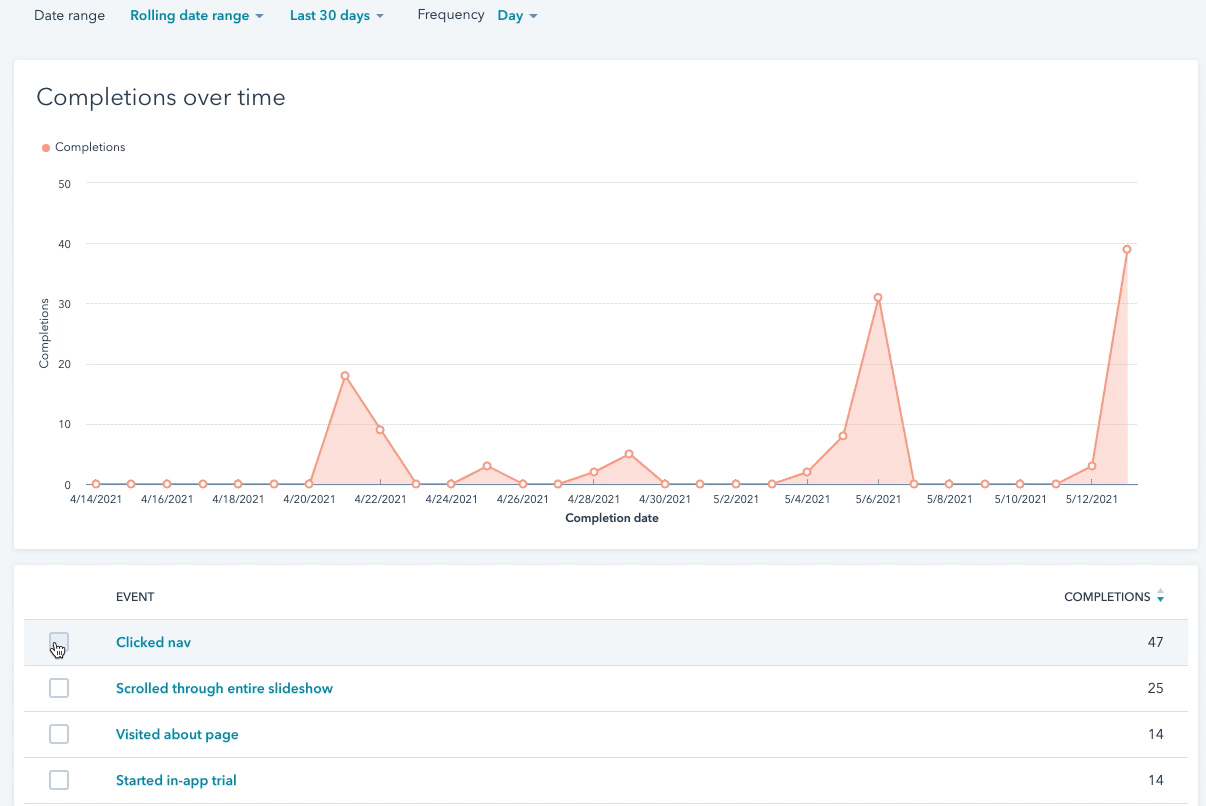Check the checkbox next to Clicked nav
This screenshot has height=806, width=1206.
(x=59, y=641)
